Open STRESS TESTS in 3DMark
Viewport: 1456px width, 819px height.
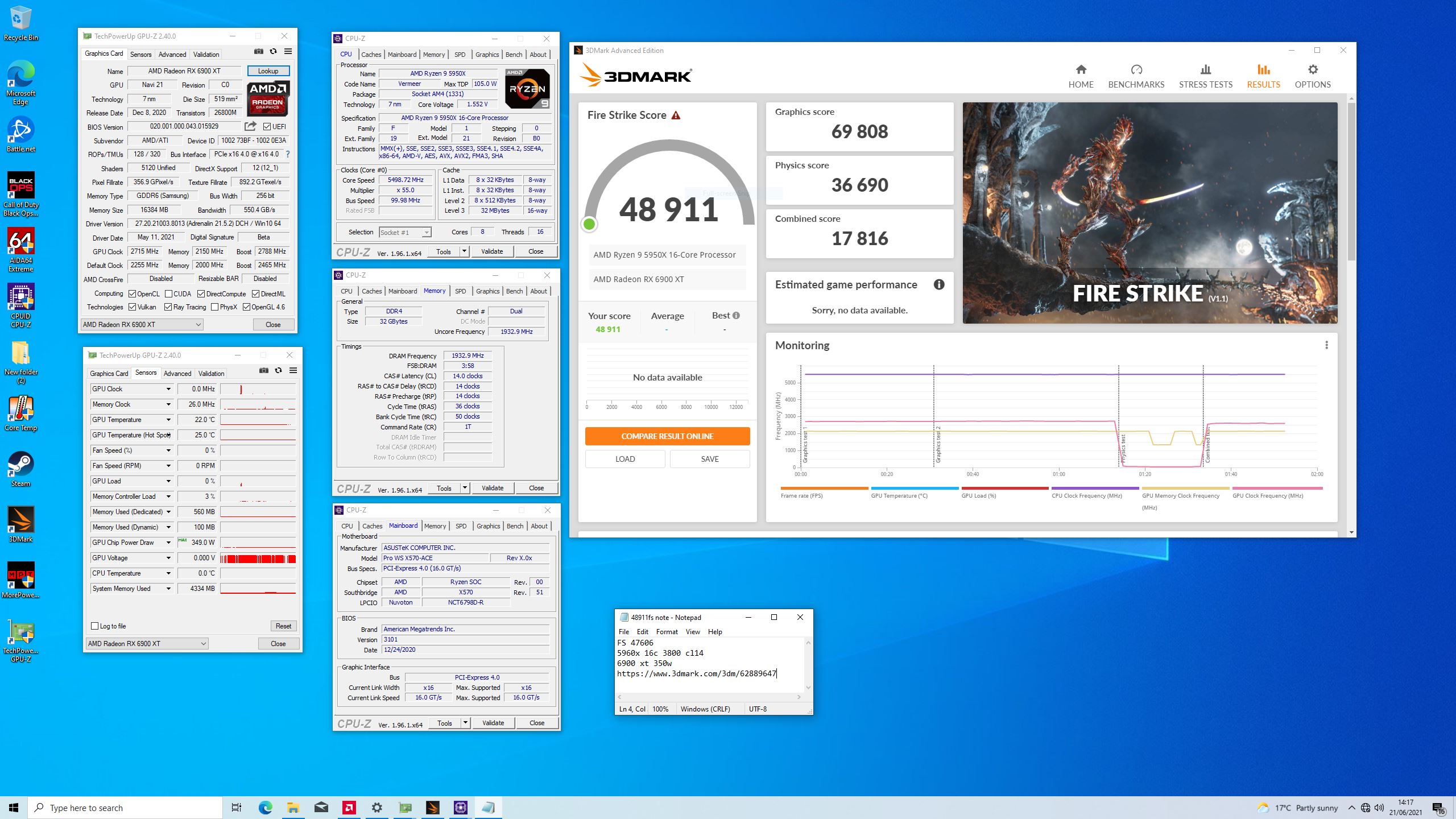(x=1205, y=77)
